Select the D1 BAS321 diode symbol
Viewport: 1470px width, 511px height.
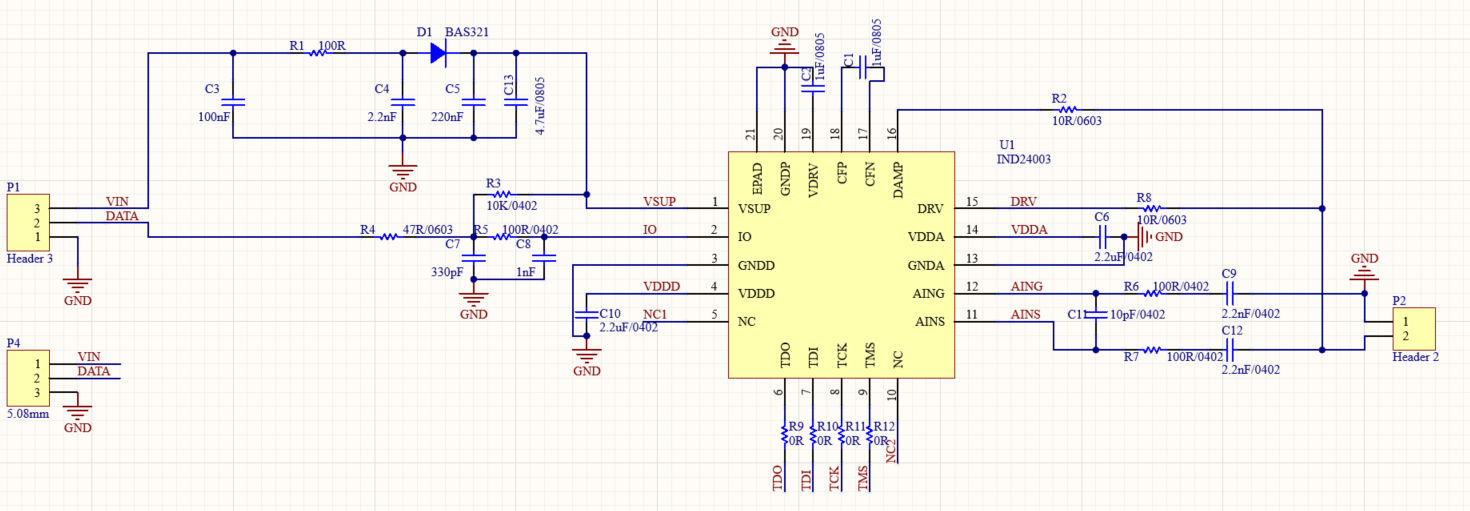438,53
